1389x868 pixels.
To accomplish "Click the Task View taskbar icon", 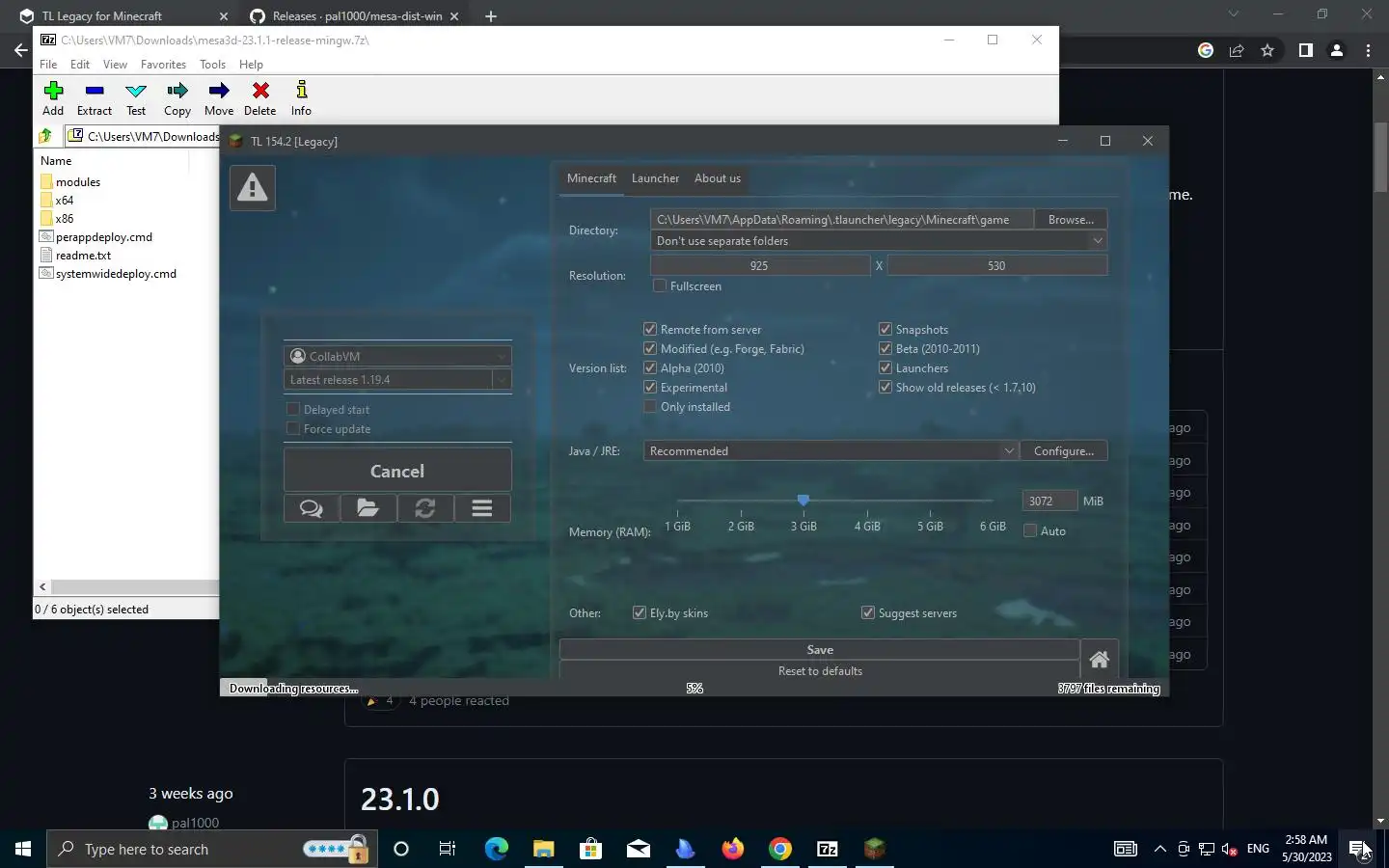I will click(448, 849).
